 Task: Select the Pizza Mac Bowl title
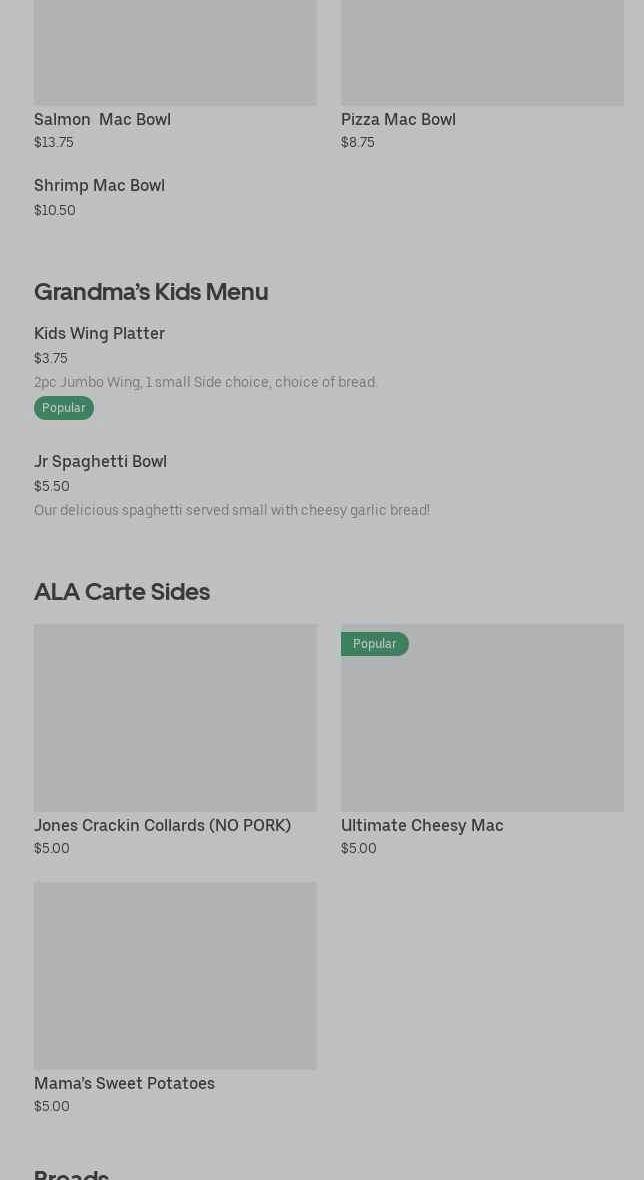pos(398,120)
